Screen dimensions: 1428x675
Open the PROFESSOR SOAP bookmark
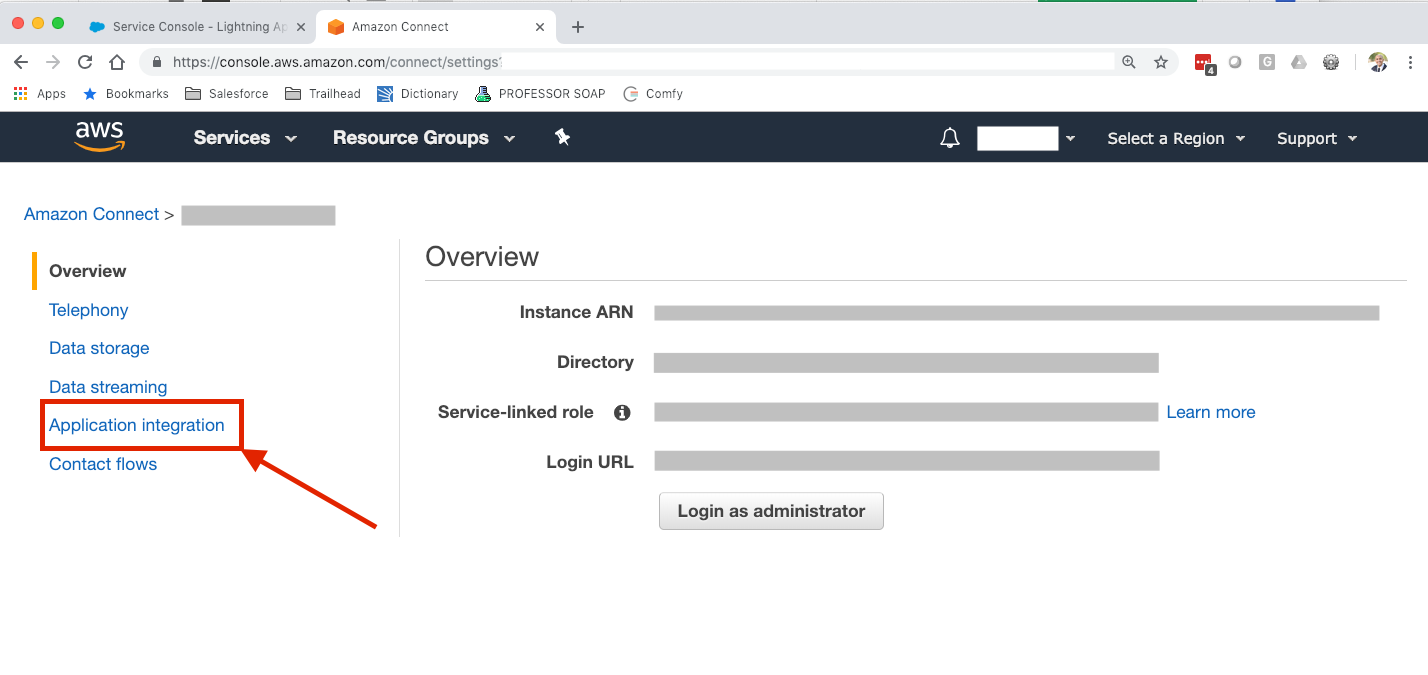point(540,94)
